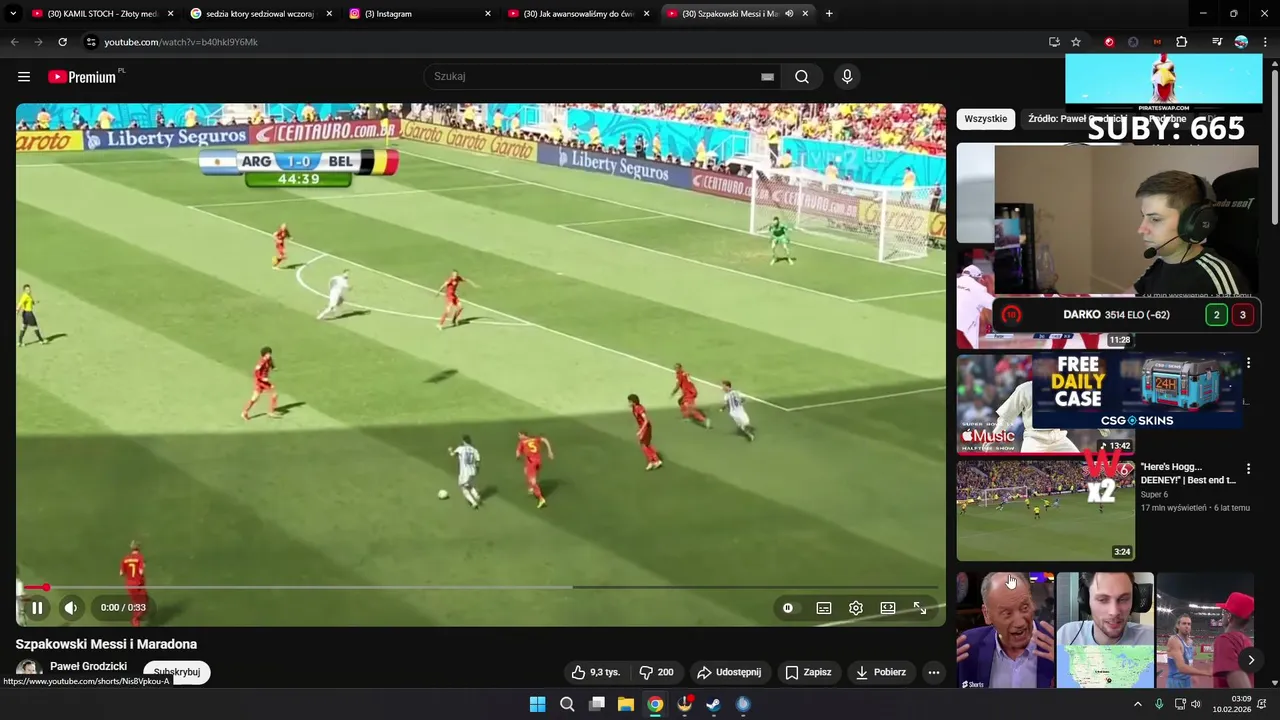This screenshot has width=1280, height=720.
Task: Go back with the browser back arrow
Action: [x=14, y=42]
